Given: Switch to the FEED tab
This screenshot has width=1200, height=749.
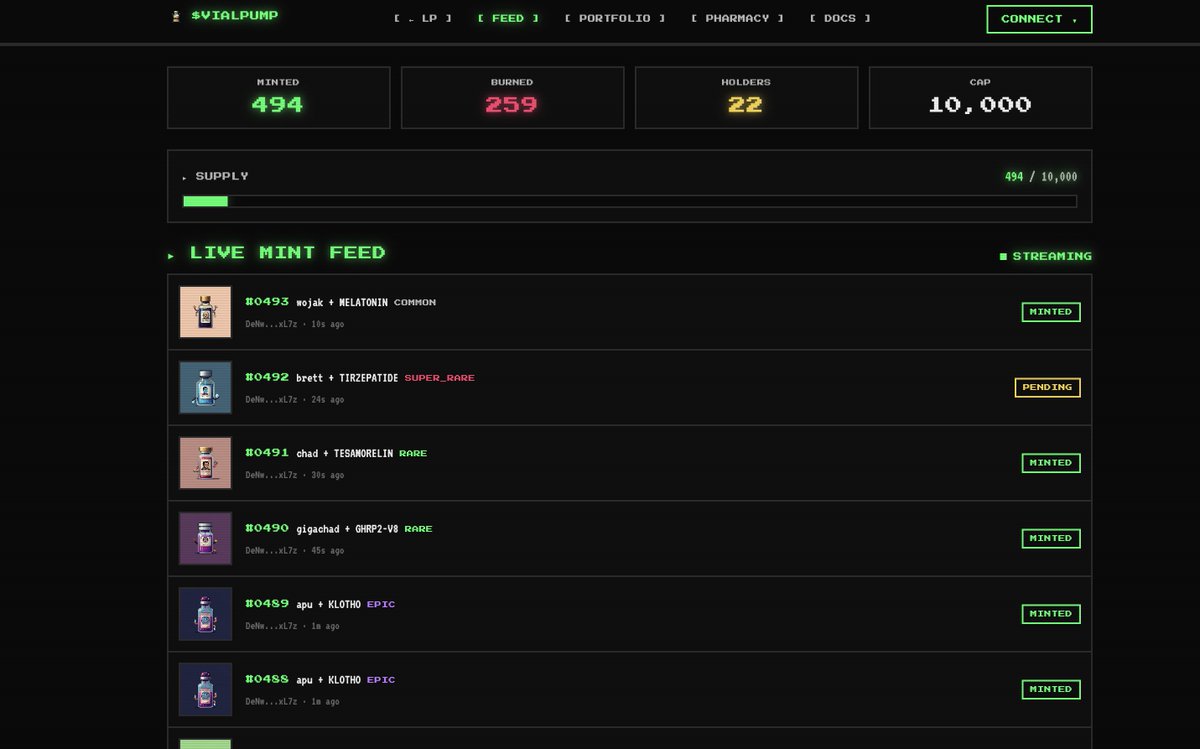Looking at the screenshot, I should [508, 18].
